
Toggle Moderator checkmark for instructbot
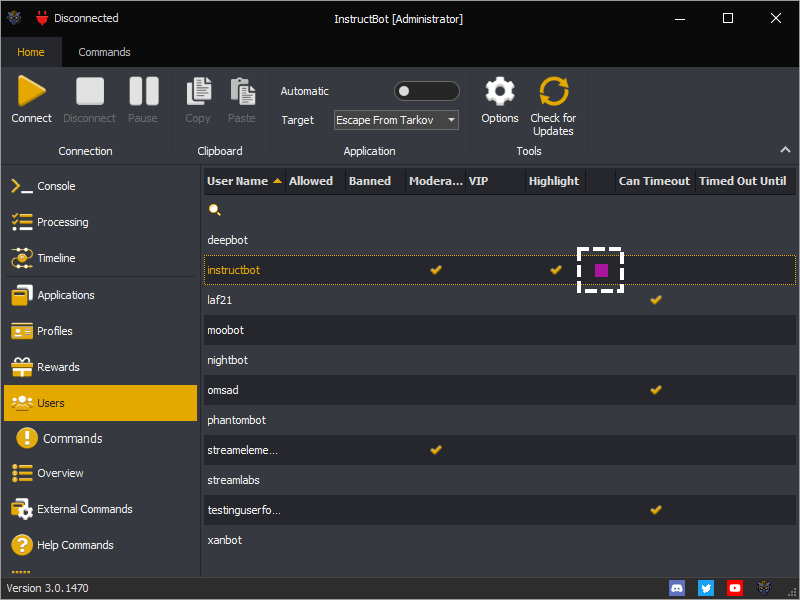tap(435, 270)
